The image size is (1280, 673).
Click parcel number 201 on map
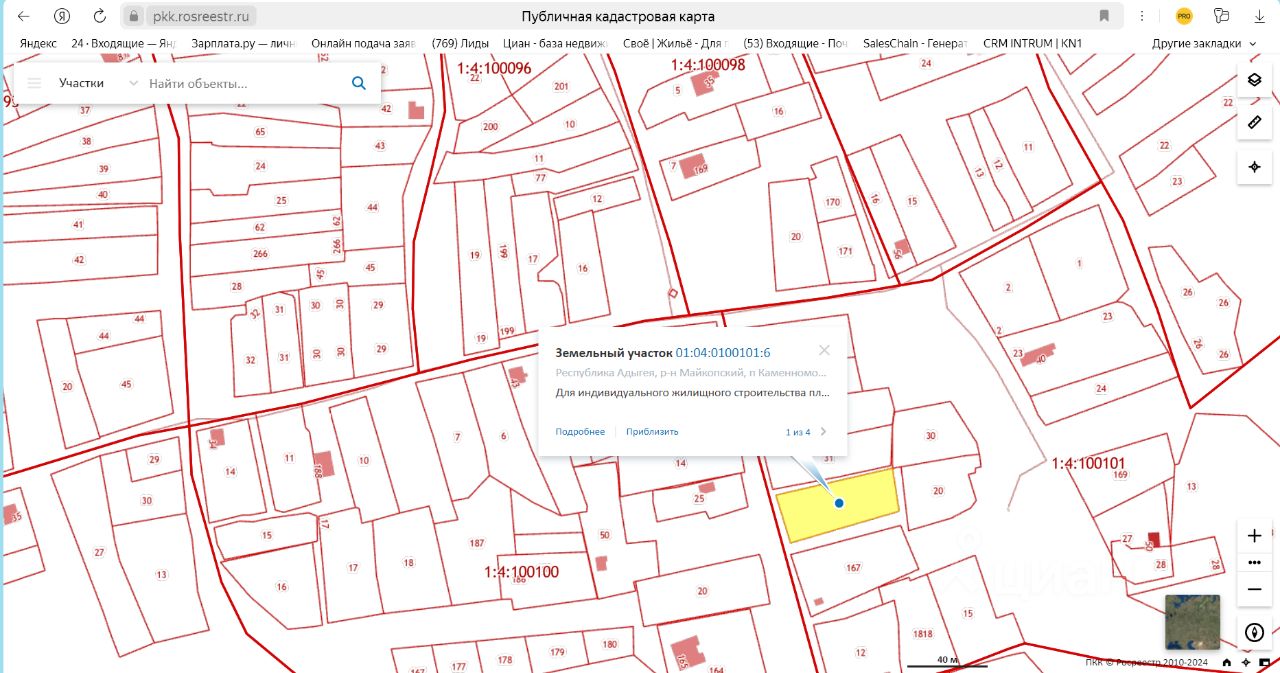point(561,87)
